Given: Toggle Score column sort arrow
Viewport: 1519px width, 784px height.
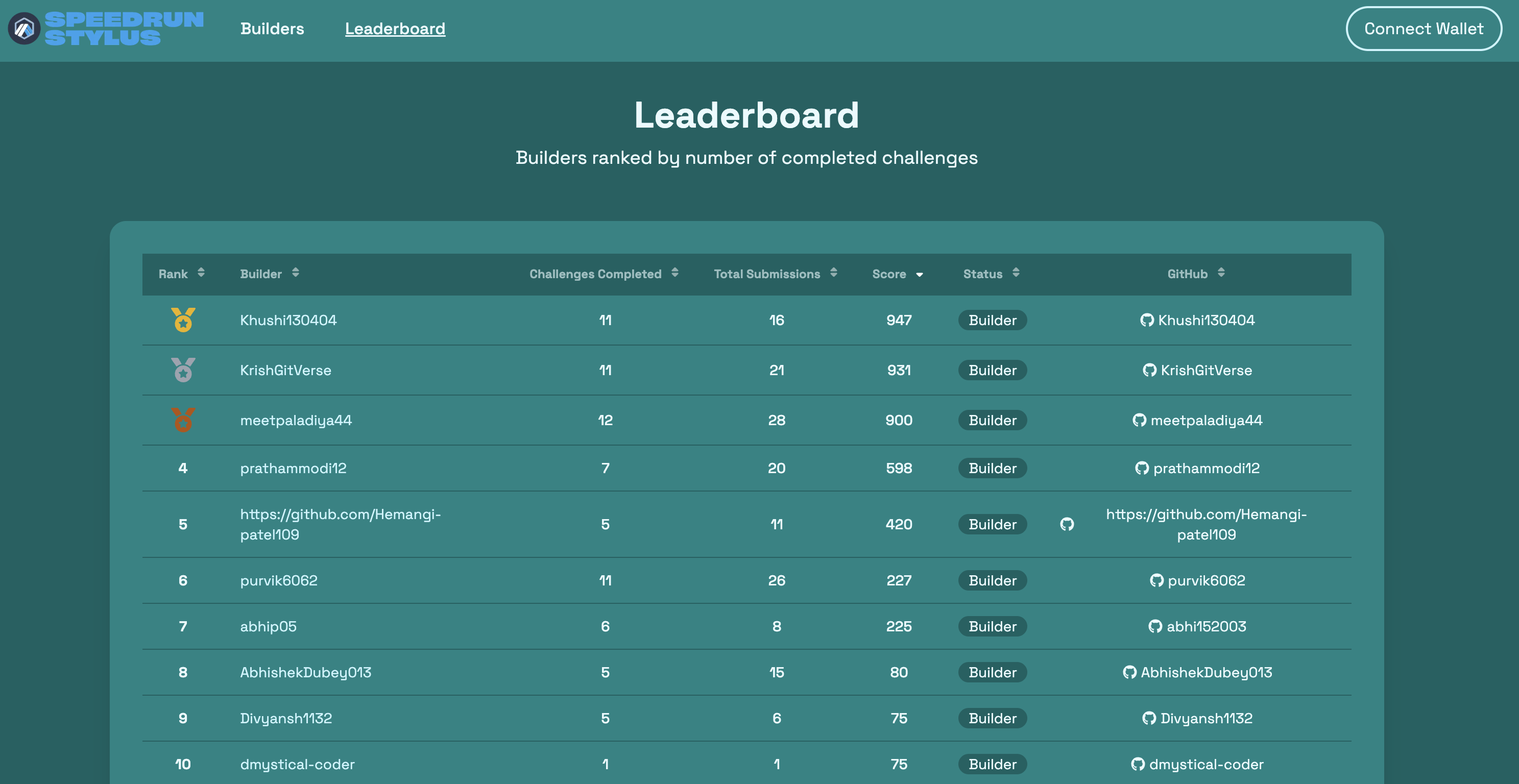Looking at the screenshot, I should click(919, 275).
